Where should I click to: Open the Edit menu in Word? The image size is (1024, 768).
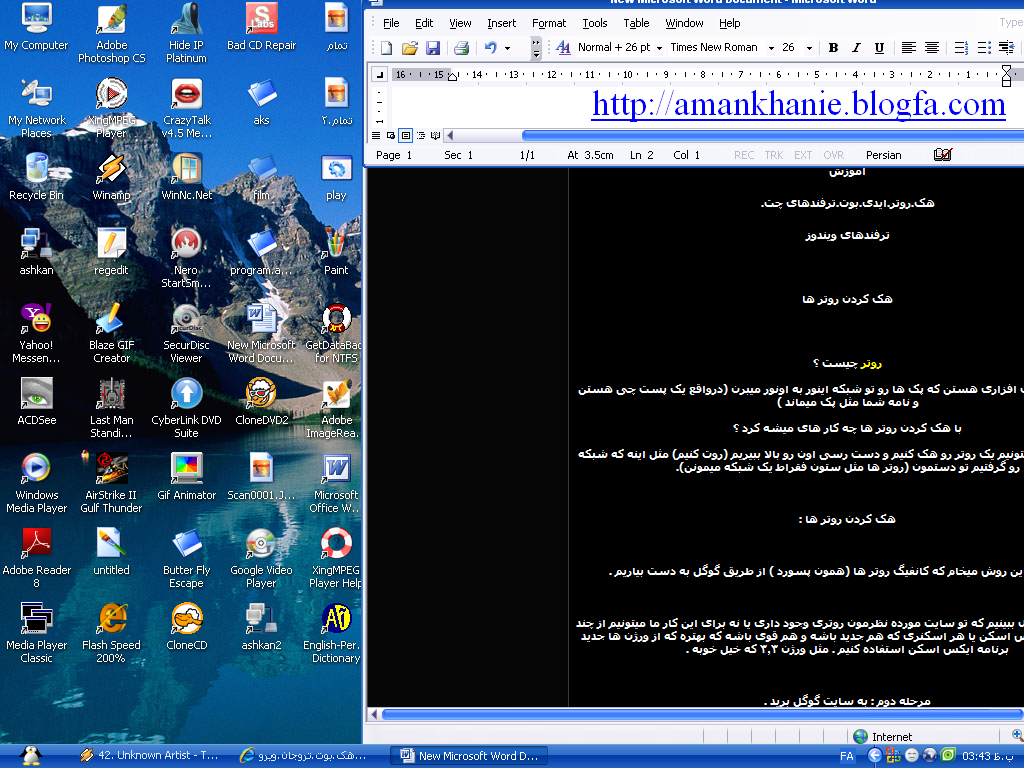pyautogui.click(x=424, y=24)
